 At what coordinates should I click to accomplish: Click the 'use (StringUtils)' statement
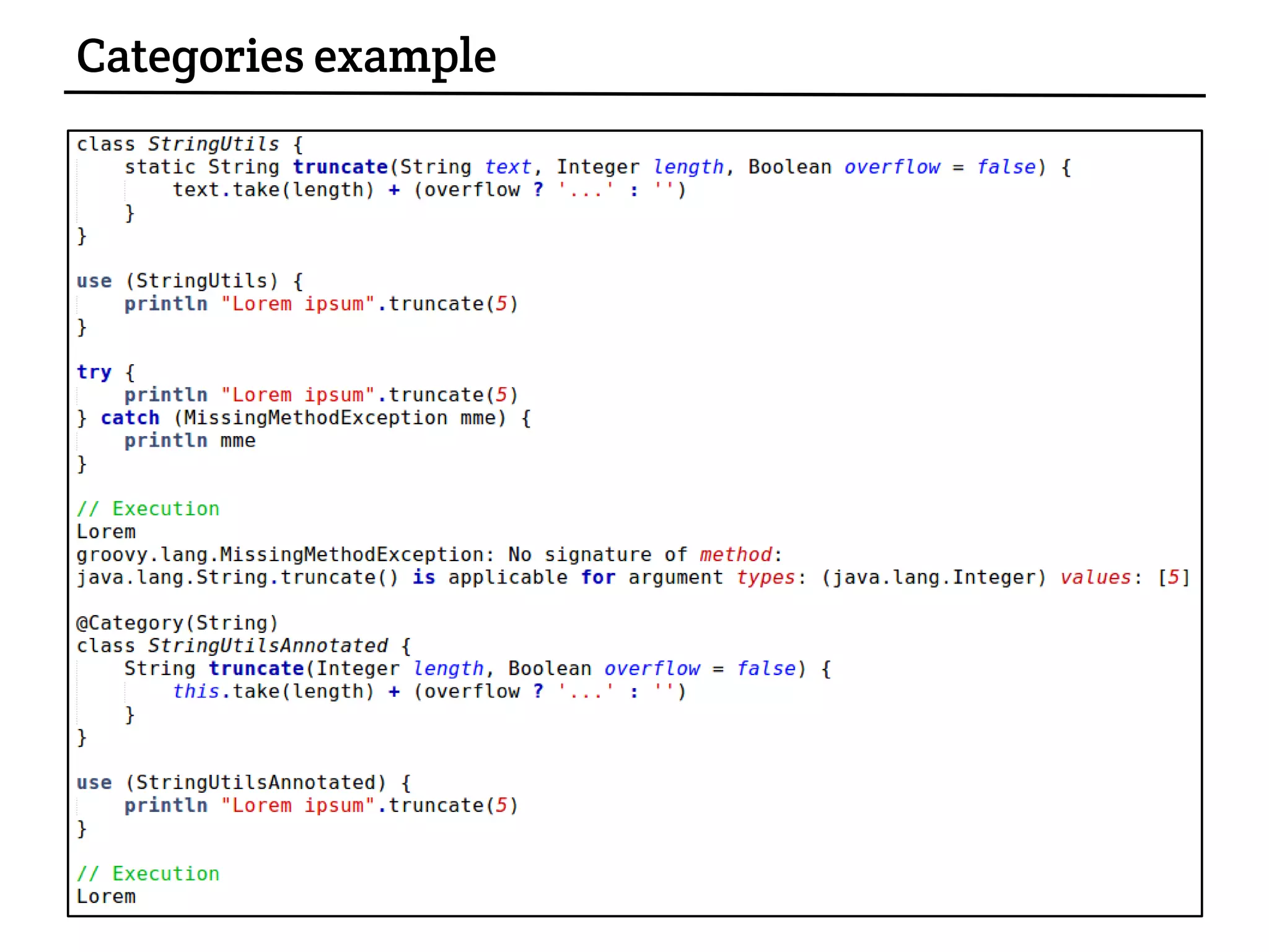tap(177, 281)
